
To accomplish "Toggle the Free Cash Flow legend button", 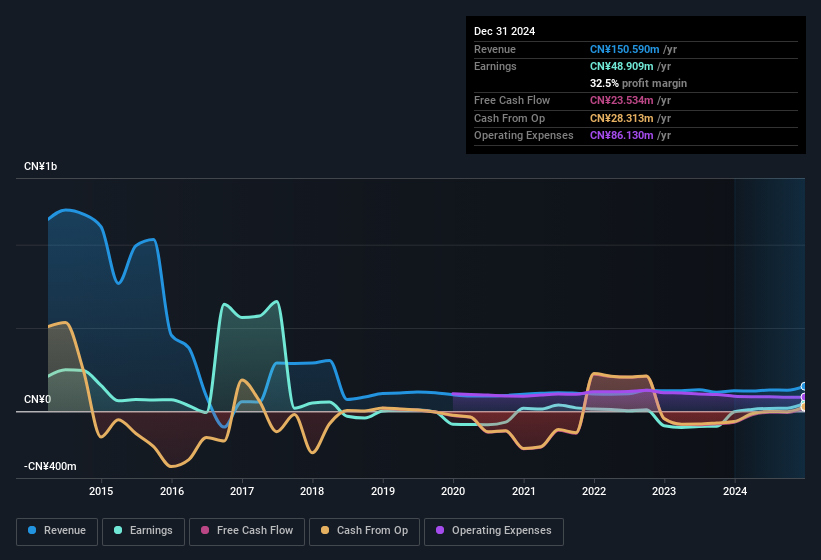I will click(247, 531).
